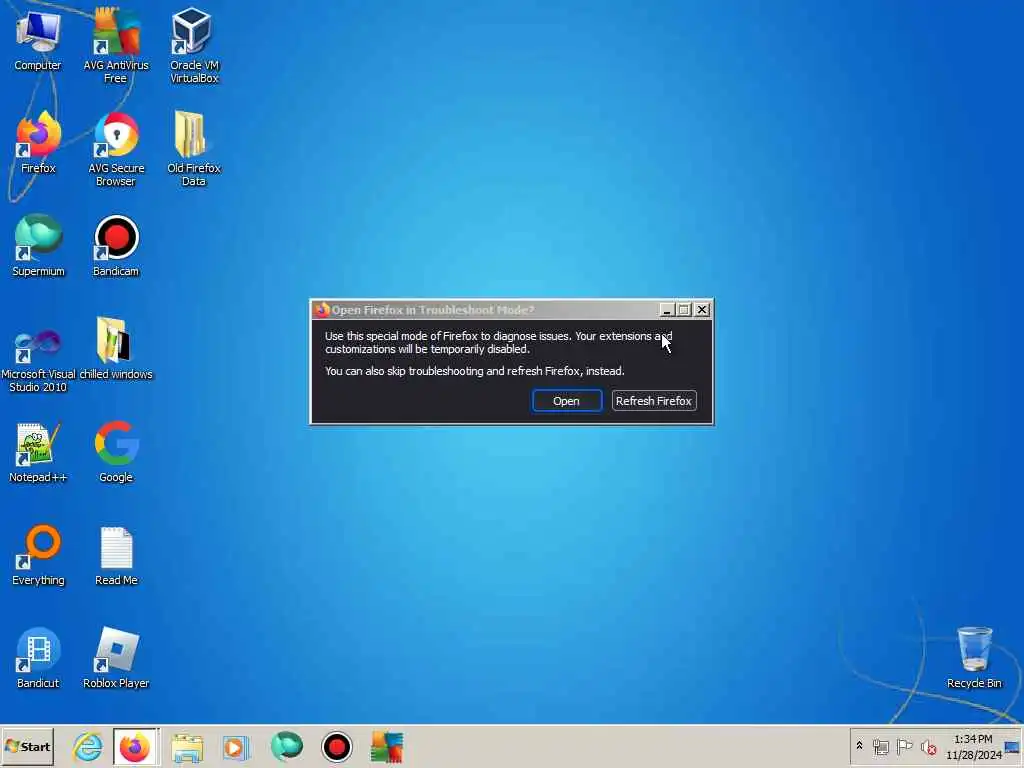Select the Read Me text file
The height and width of the screenshot is (768, 1024).
pyautogui.click(x=116, y=555)
